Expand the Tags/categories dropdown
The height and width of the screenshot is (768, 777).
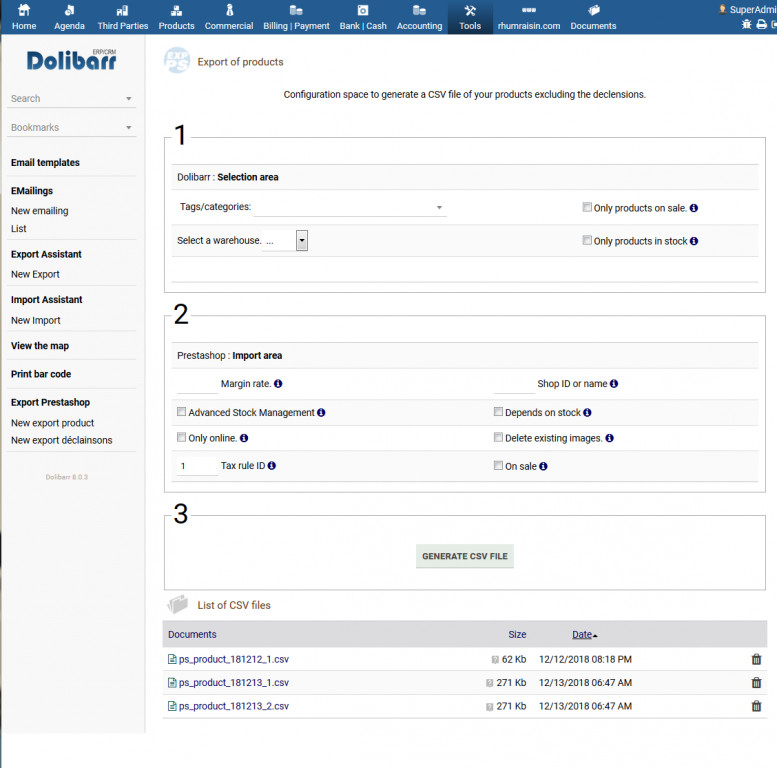point(350,208)
